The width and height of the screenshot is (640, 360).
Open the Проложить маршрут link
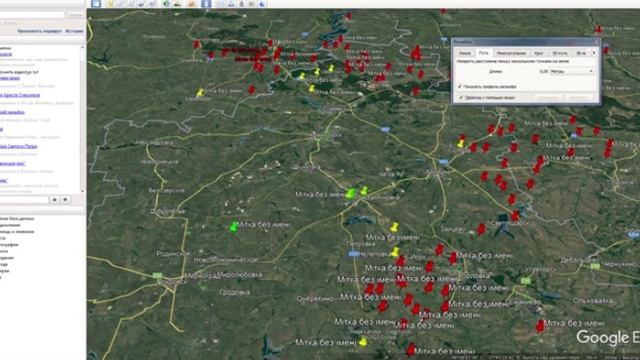[40, 31]
